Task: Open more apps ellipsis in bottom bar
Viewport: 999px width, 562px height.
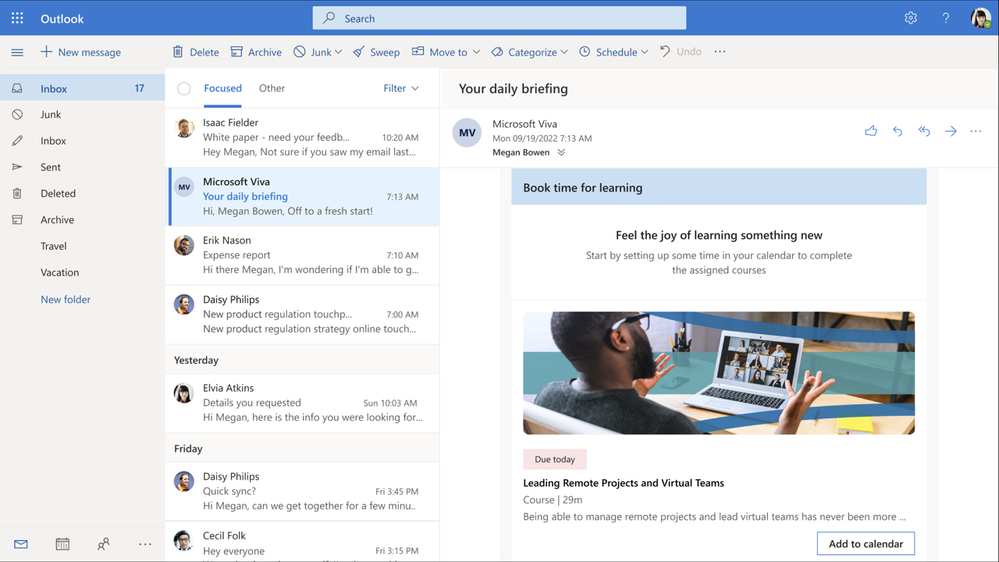Action: (145, 544)
